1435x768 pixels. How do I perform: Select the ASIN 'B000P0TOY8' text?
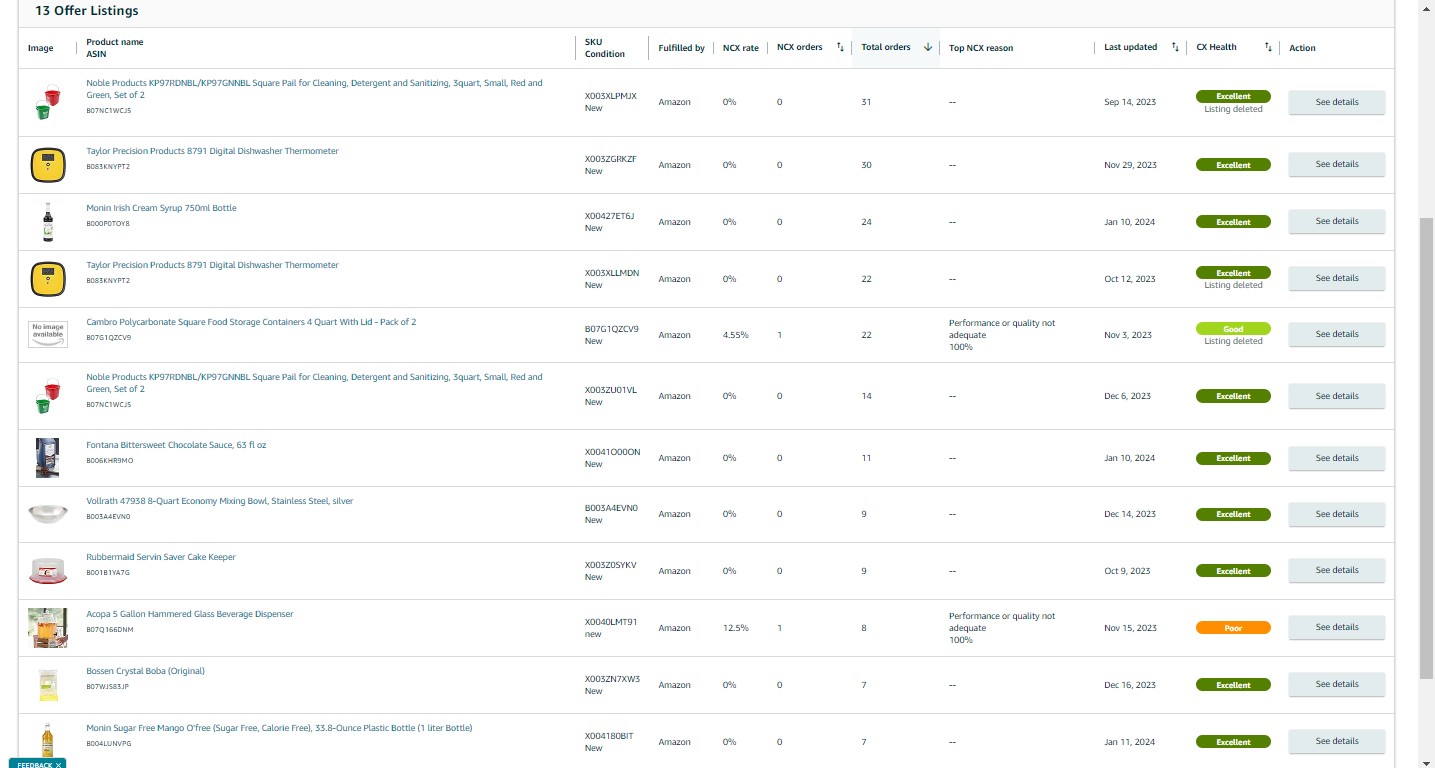pyautogui.click(x=108, y=224)
